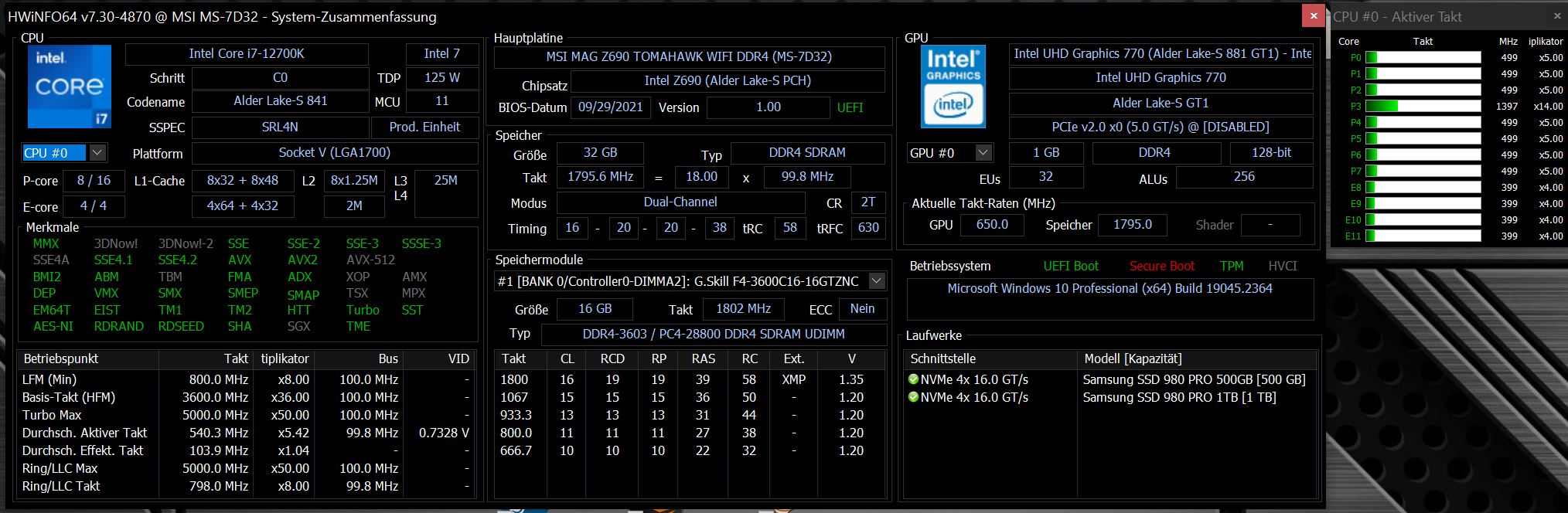Click the green UEFI label next to Version
The image size is (1568, 513).
(x=850, y=107)
